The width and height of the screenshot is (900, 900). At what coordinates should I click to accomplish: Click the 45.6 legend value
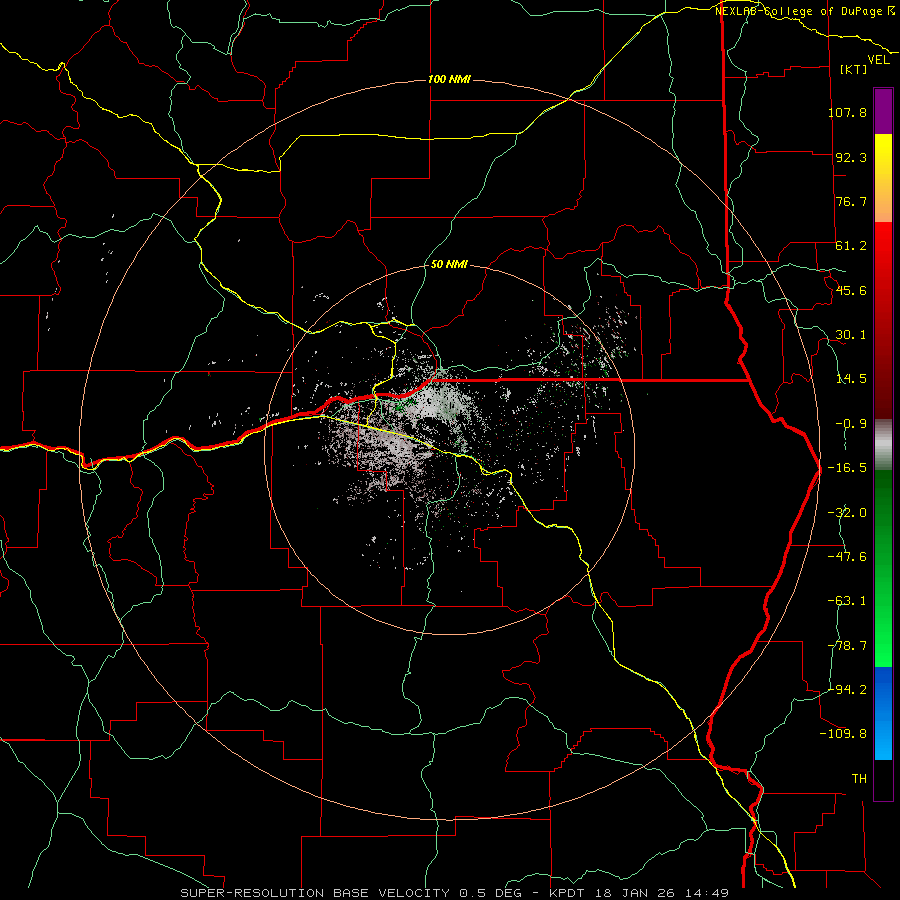pos(851,290)
